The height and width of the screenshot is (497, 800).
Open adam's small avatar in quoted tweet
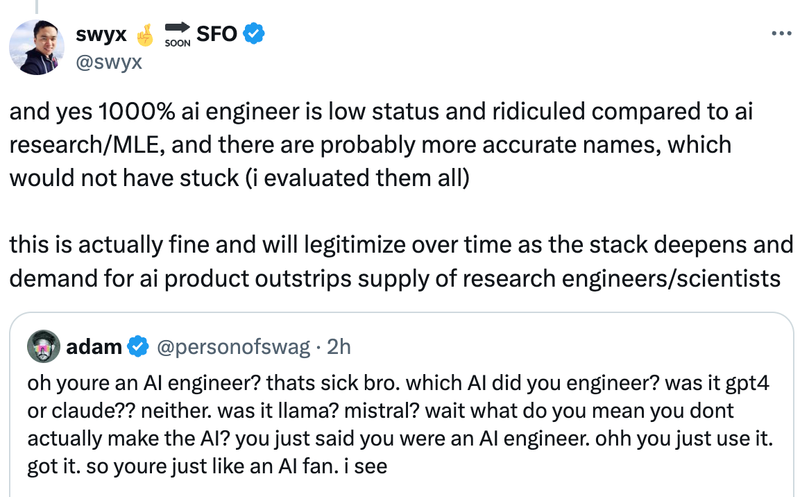43,346
